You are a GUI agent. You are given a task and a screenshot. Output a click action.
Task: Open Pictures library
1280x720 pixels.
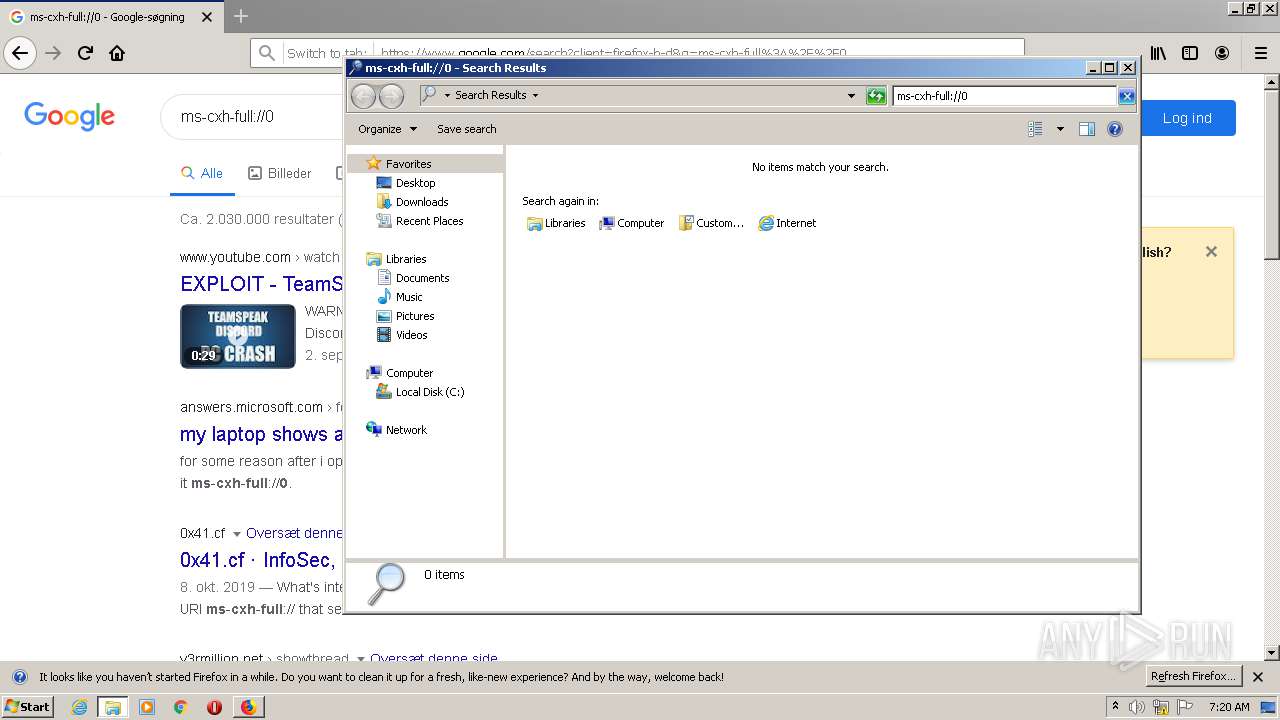tap(405, 316)
